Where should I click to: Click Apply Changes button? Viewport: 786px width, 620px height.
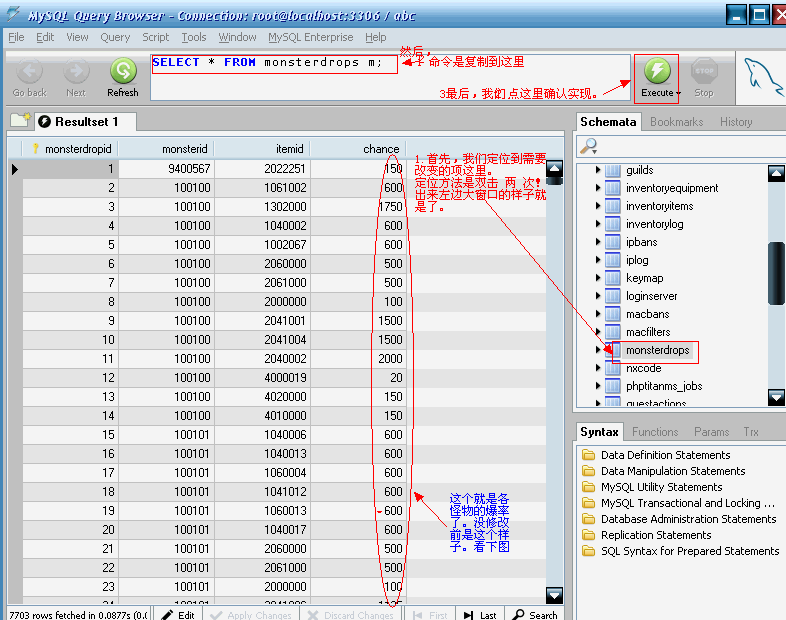click(x=251, y=614)
